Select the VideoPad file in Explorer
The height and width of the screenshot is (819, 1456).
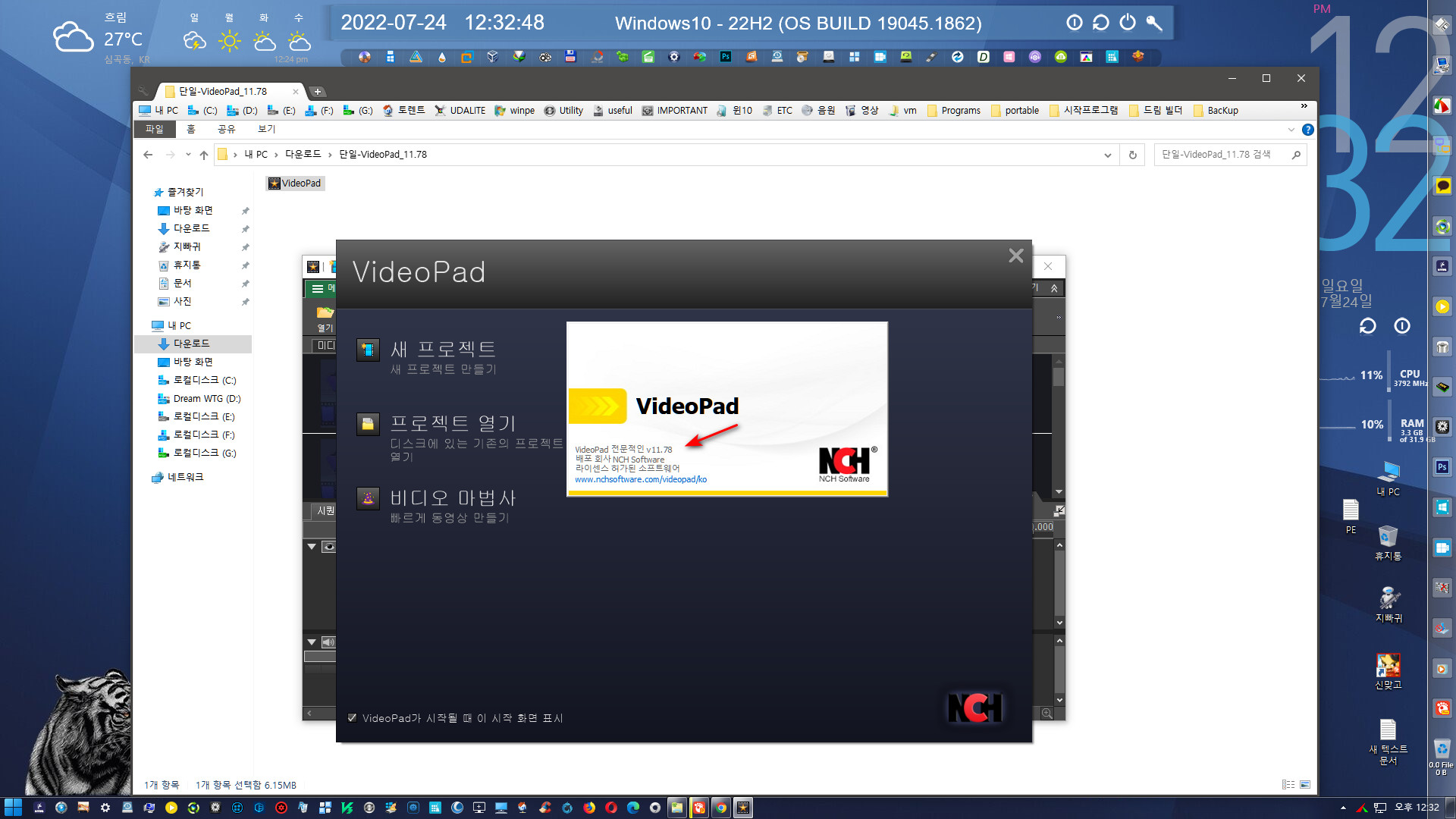(295, 184)
